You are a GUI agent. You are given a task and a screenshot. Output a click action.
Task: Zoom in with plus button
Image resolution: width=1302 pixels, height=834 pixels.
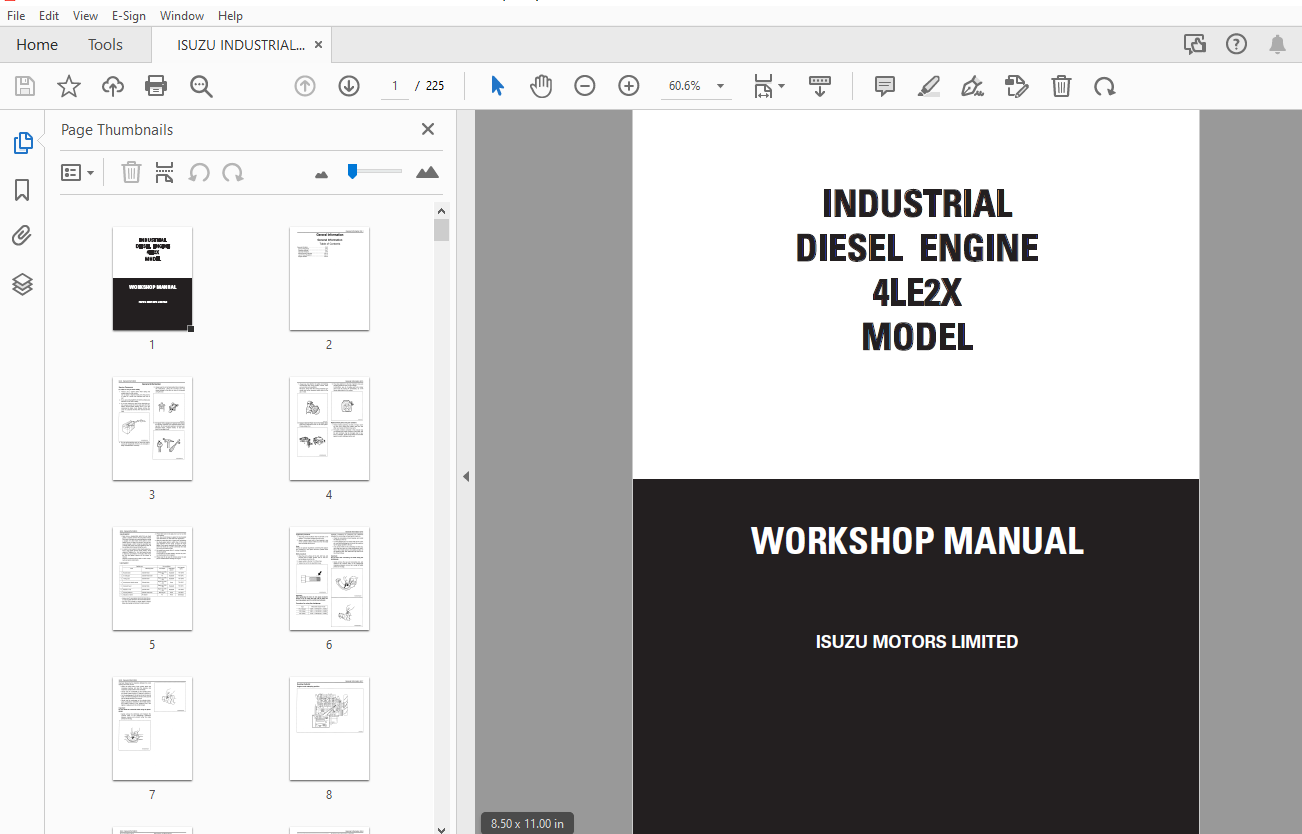tap(629, 86)
